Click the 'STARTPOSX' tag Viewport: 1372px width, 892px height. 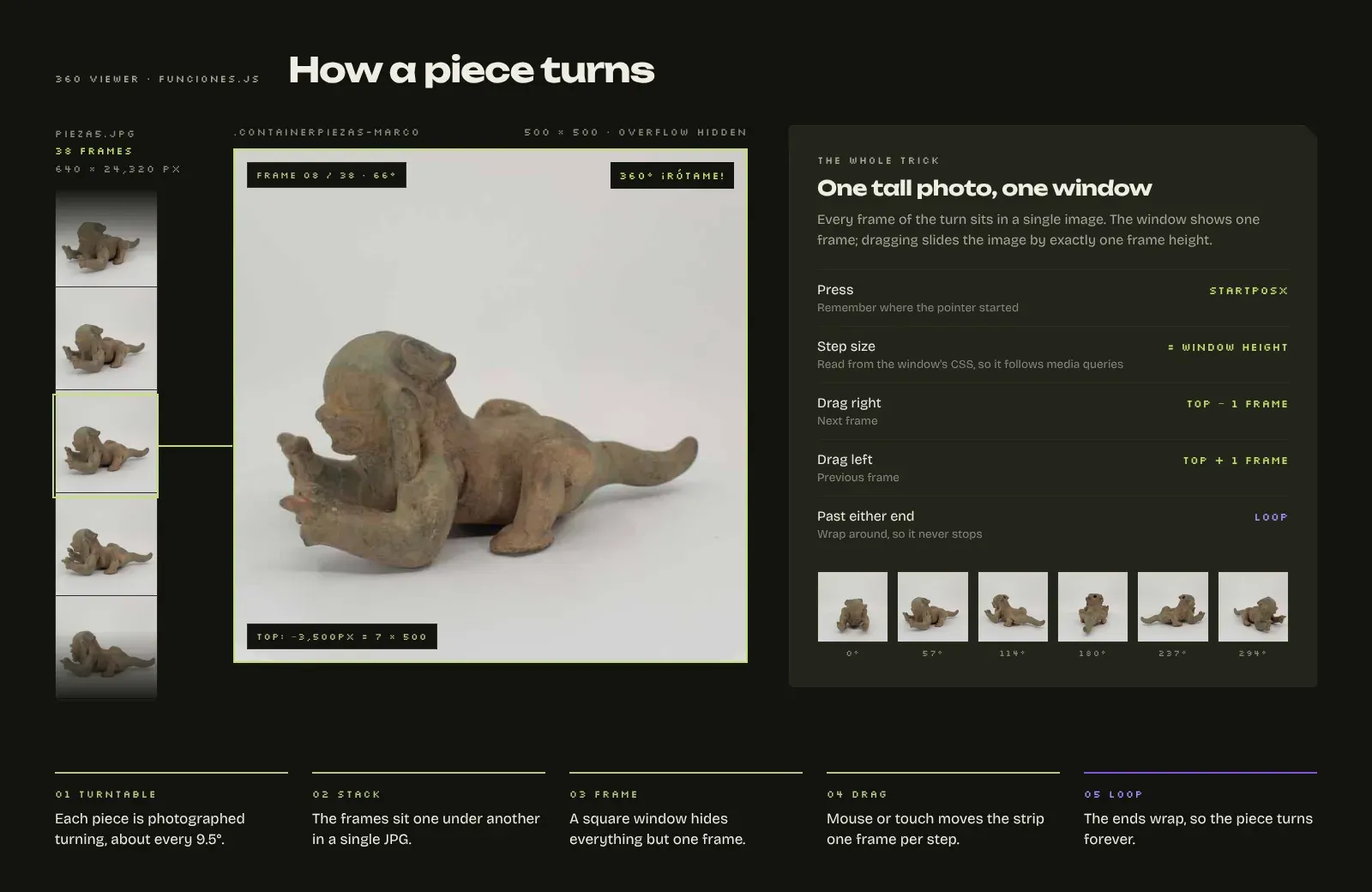(1249, 291)
